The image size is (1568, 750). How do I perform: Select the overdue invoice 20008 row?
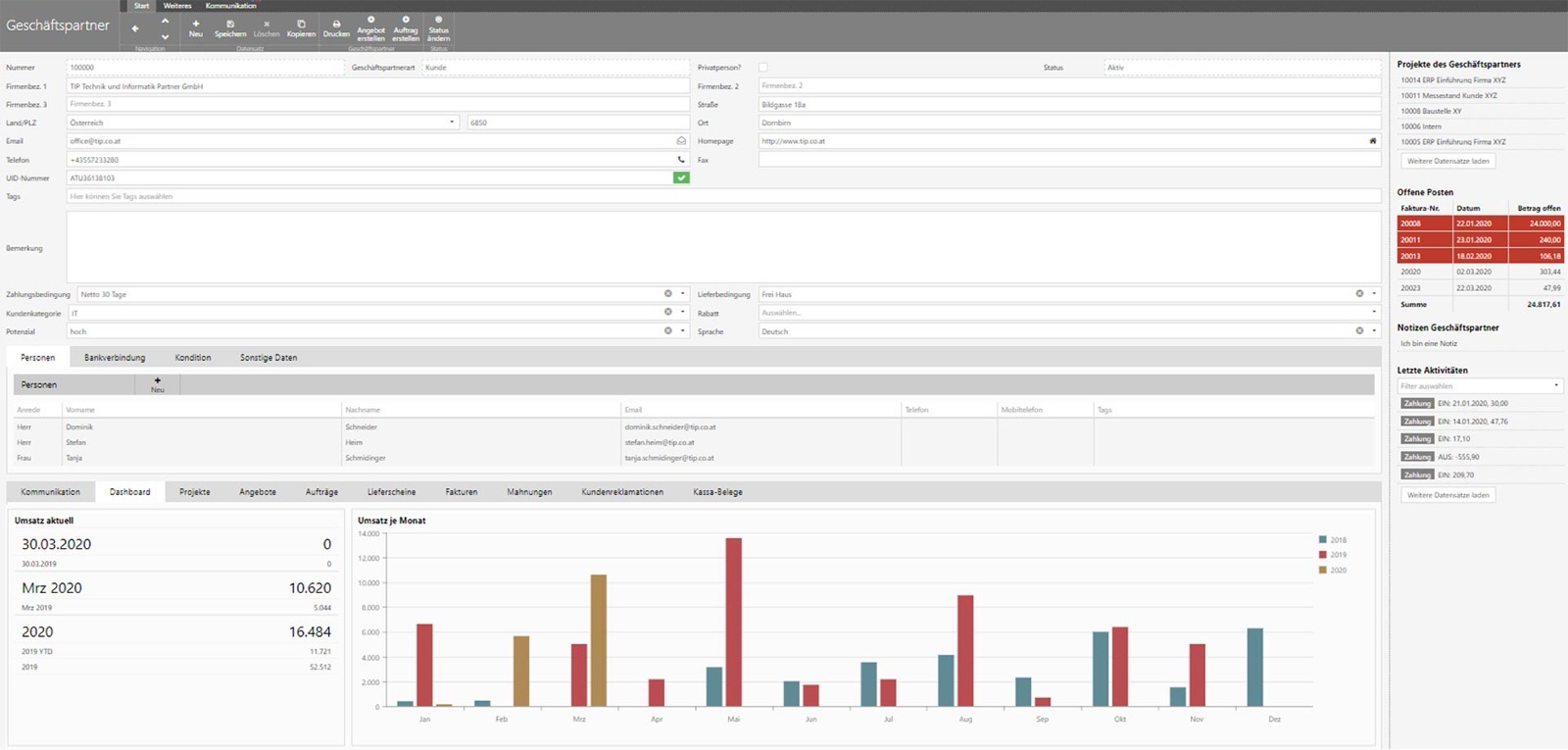point(1480,224)
